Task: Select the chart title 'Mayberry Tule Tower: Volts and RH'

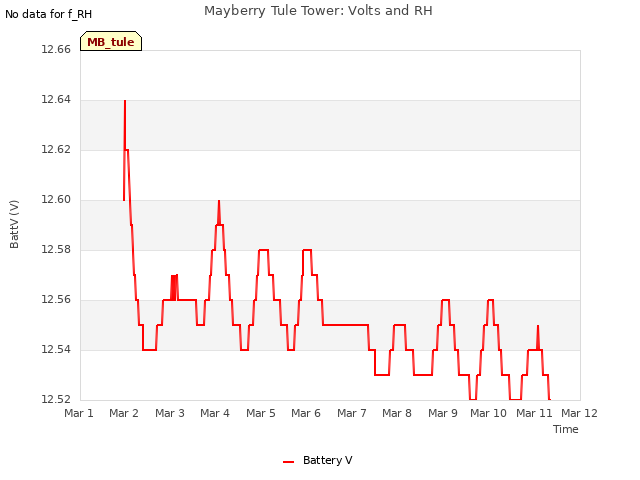Action: (x=318, y=11)
